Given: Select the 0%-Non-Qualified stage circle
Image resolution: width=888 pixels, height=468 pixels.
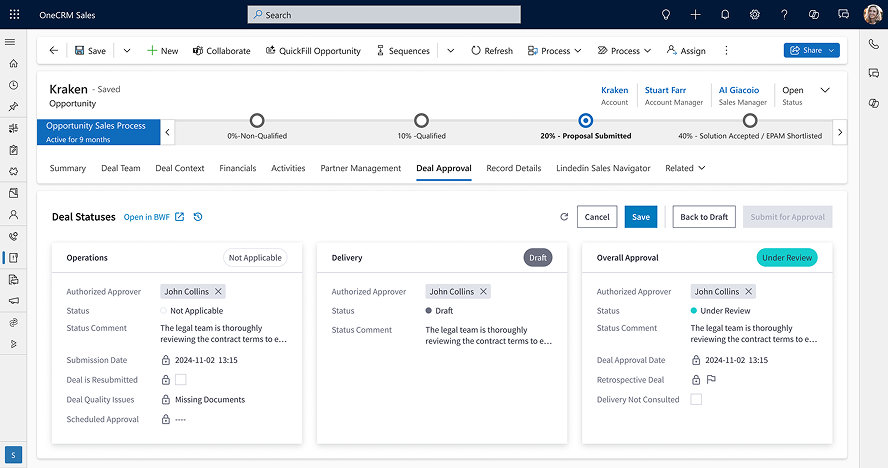Looking at the screenshot, I should click(257, 120).
